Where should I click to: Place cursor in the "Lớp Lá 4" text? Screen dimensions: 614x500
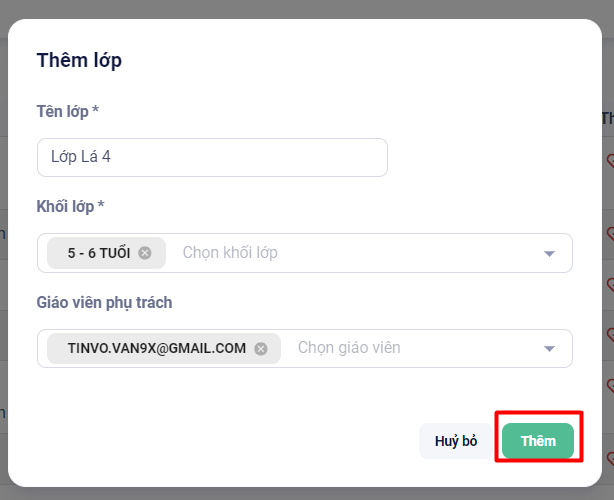pos(88,157)
